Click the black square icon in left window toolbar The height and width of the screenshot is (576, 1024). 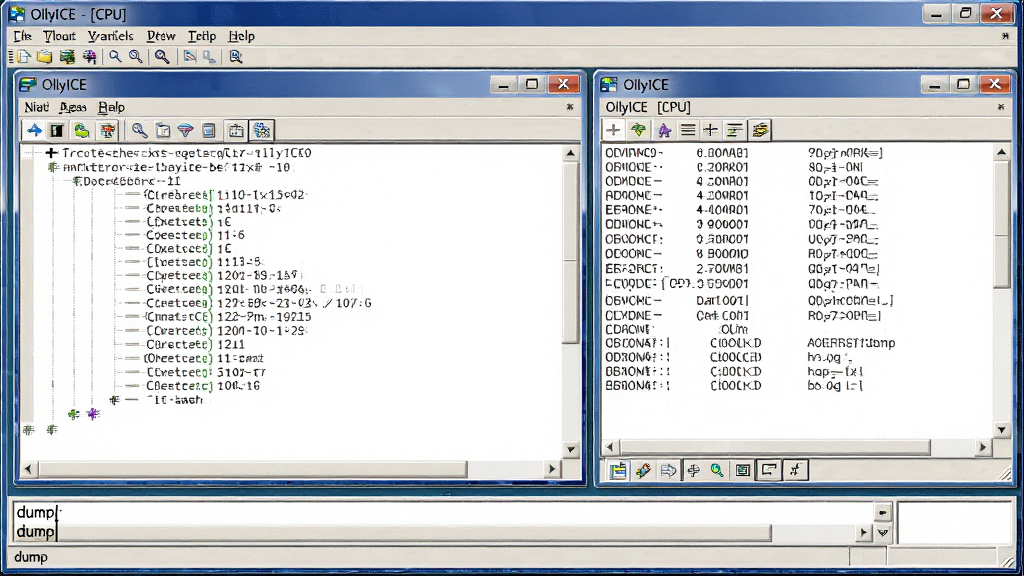(x=57, y=131)
